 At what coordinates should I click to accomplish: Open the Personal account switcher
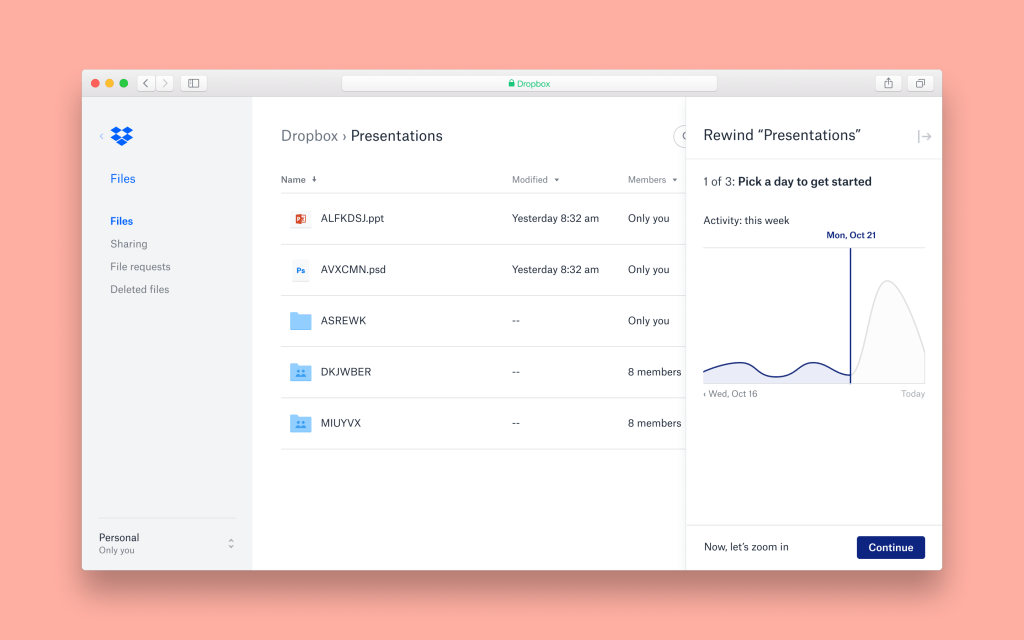click(x=231, y=543)
